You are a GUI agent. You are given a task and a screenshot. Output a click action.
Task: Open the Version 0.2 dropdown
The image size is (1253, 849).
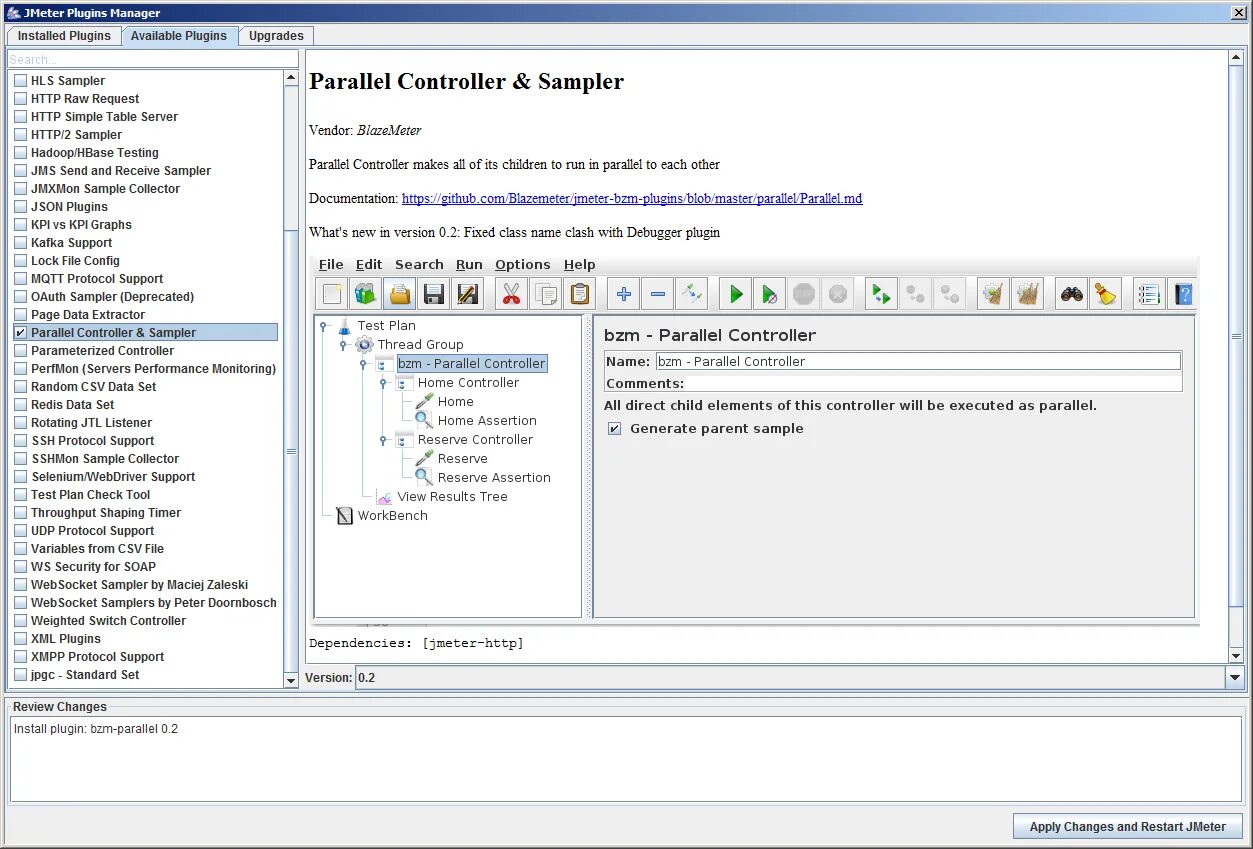click(1235, 678)
